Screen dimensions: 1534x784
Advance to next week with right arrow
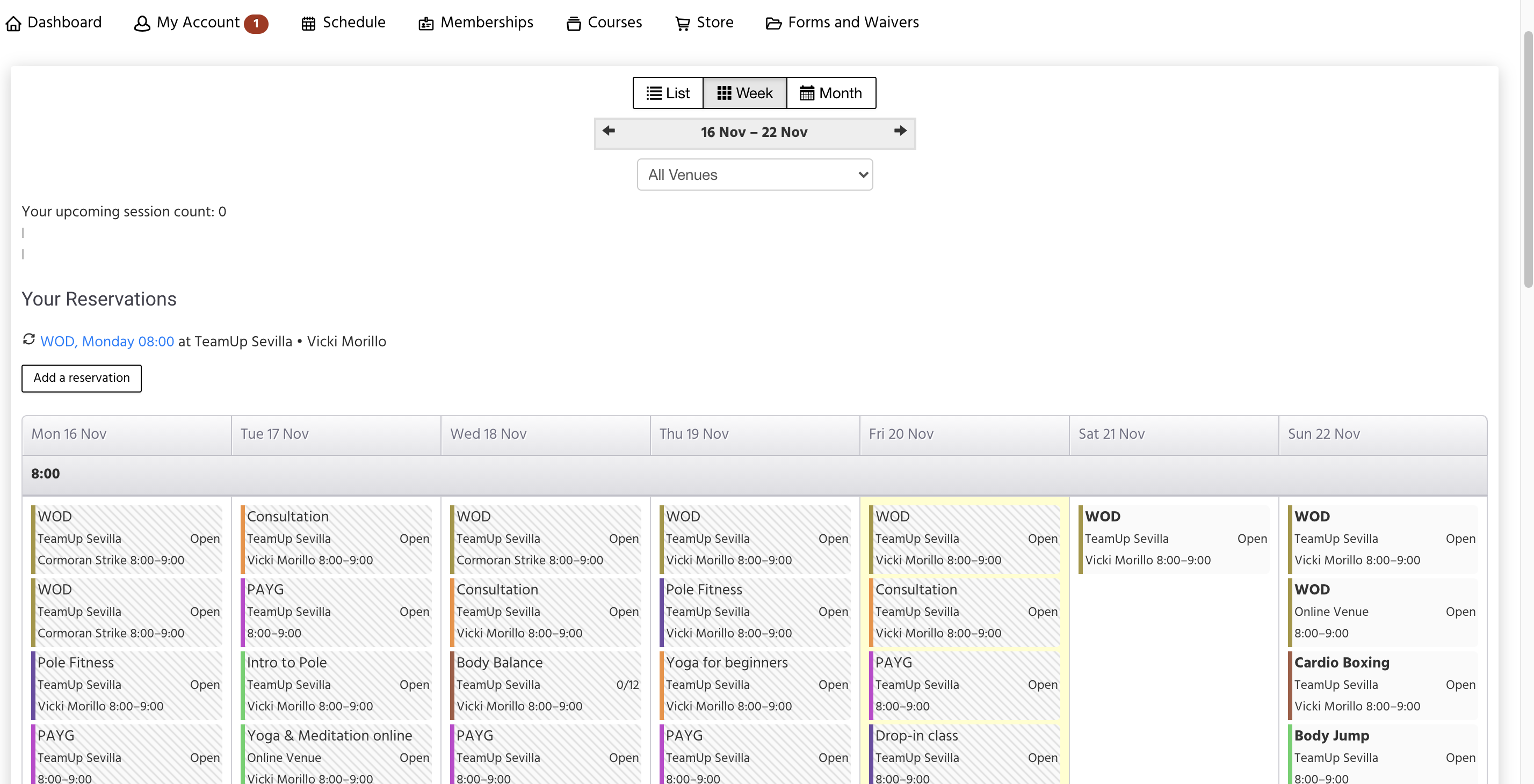[900, 130]
